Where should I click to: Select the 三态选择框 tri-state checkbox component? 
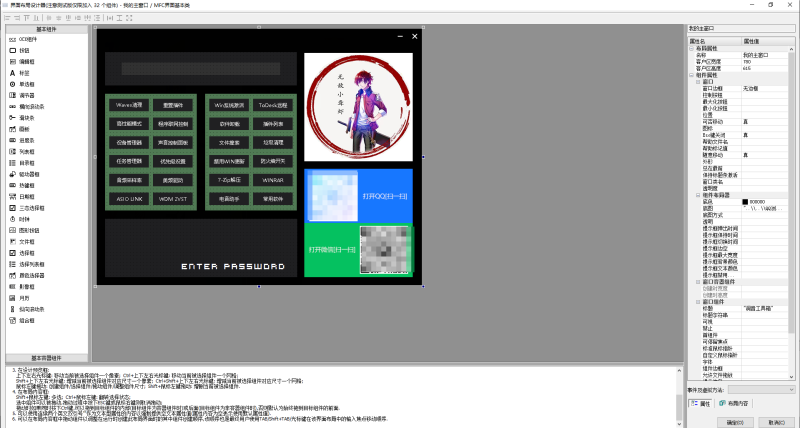coord(27,208)
